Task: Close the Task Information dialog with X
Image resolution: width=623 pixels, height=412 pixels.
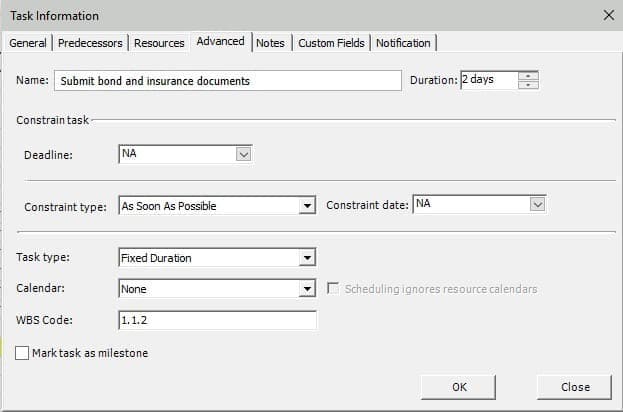Action: [x=608, y=15]
